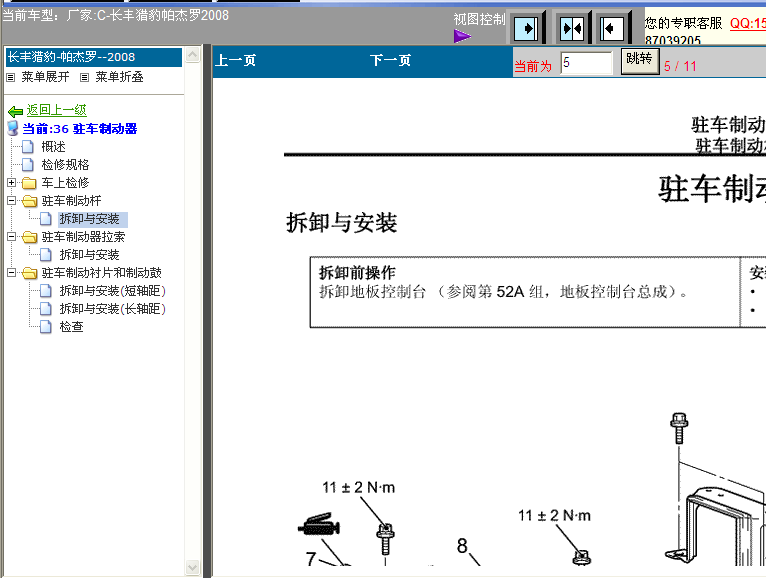The image size is (766, 578).
Task: Open 概述 in the tree
Action: 53,147
